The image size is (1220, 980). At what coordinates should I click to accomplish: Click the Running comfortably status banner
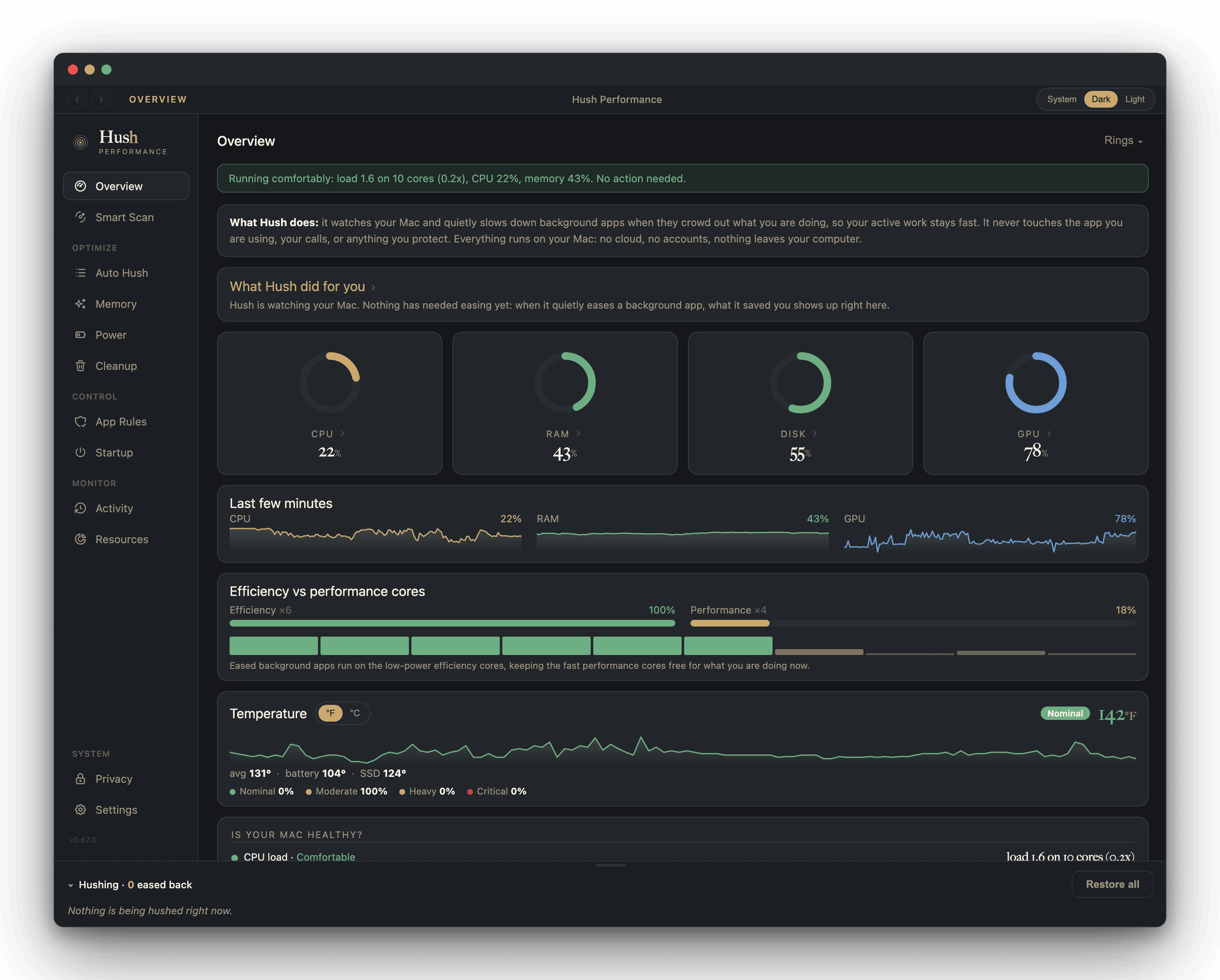(x=682, y=178)
